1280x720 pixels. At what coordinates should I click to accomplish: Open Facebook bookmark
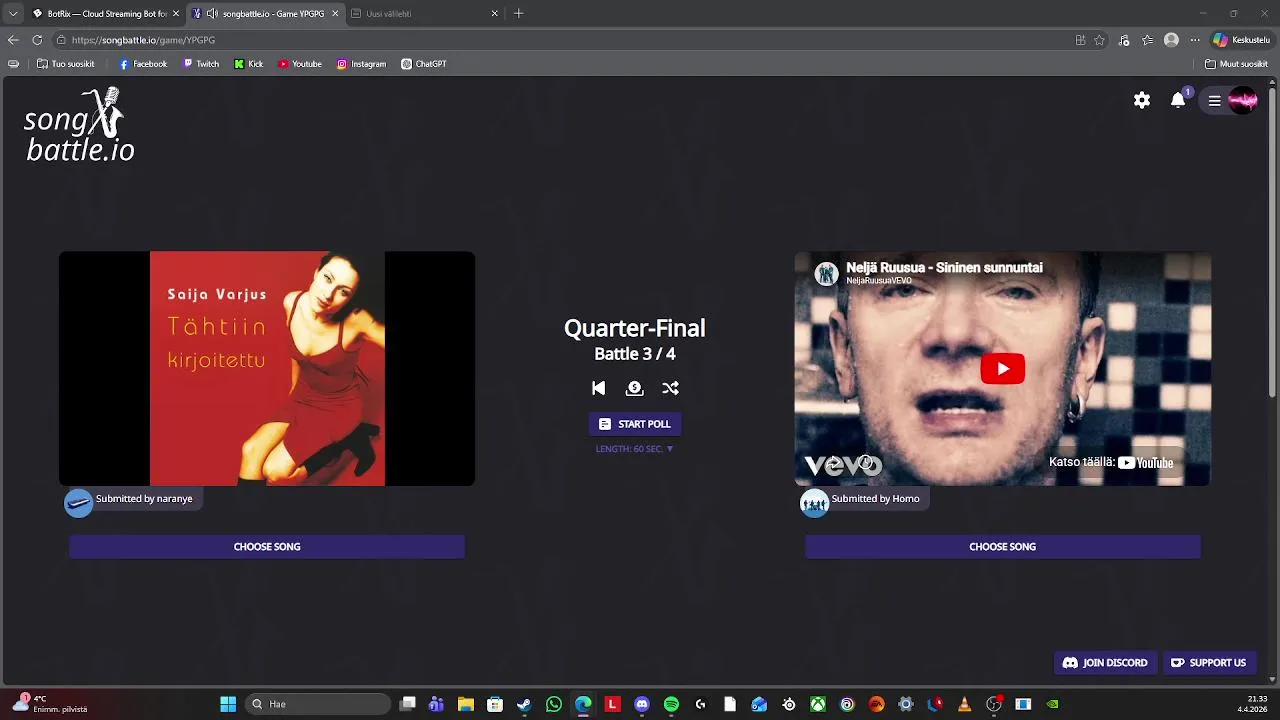pyautogui.click(x=143, y=64)
